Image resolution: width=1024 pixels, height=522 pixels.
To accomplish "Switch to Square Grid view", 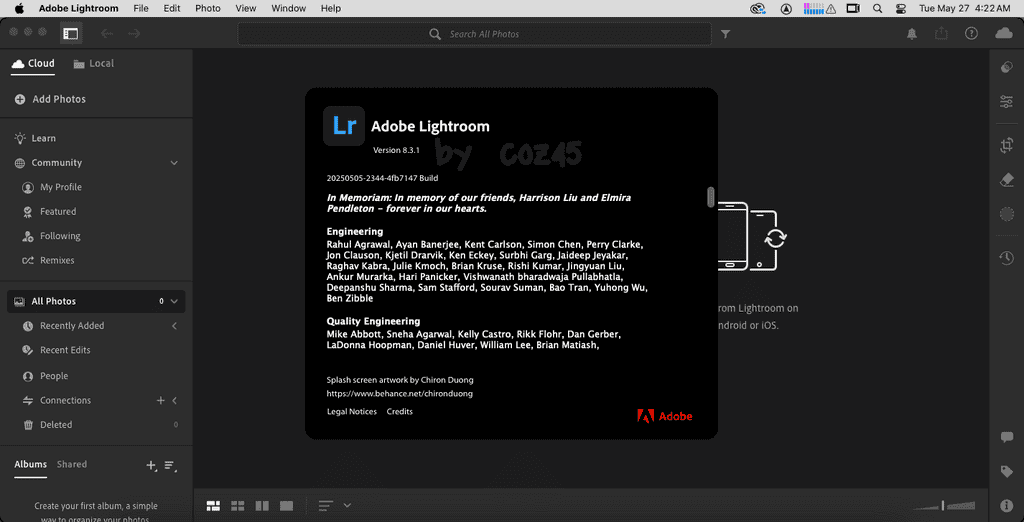I will coord(238,506).
